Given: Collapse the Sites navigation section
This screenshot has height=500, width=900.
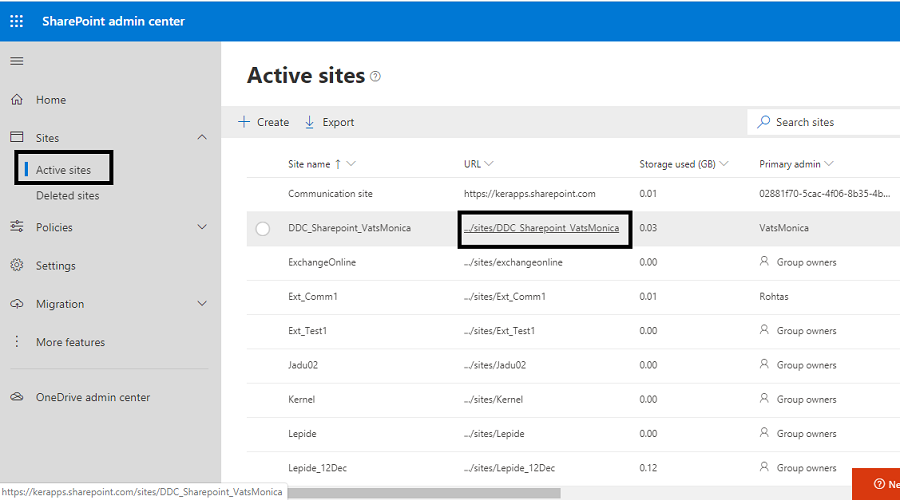Looking at the screenshot, I should tap(202, 137).
